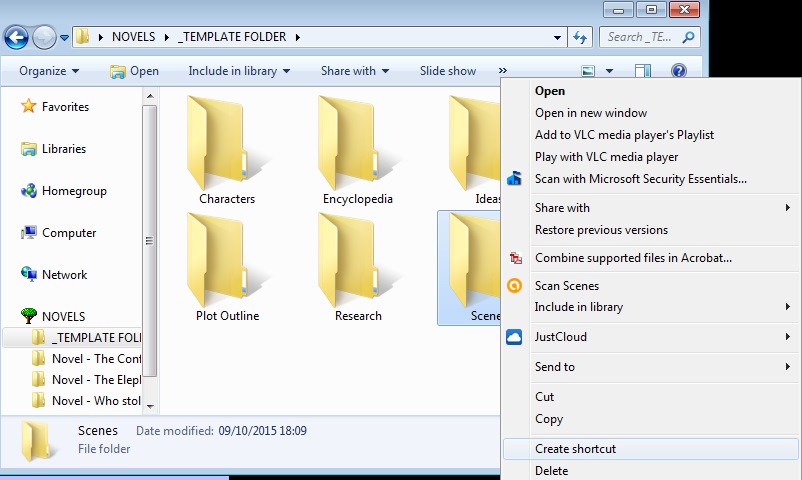
Task: Click the search magnifier icon
Action: 688,37
